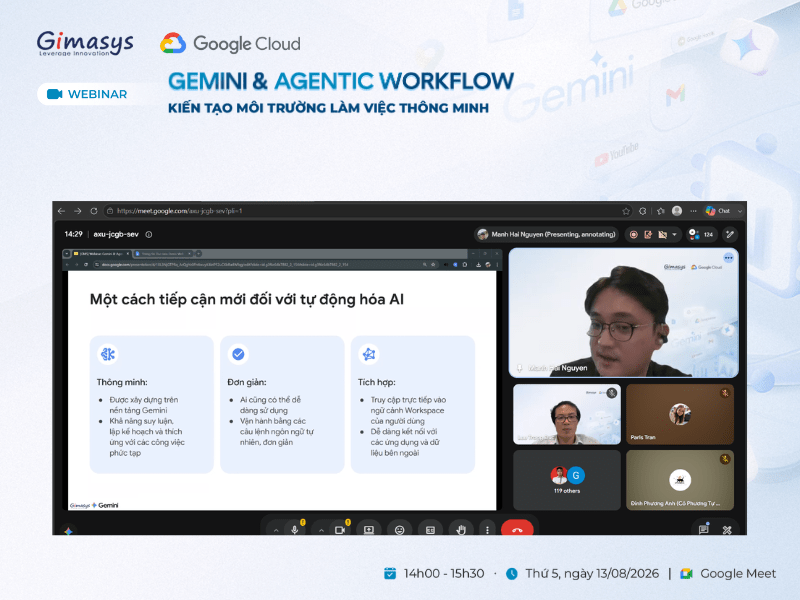Click the shared browser's tab search dropdown
This screenshot has width=800, height=600.
(x=66, y=254)
